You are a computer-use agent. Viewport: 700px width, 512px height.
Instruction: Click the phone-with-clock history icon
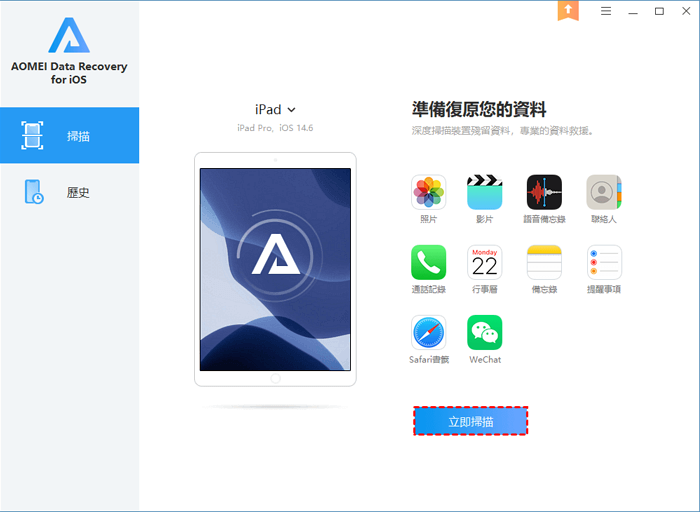click(34, 192)
